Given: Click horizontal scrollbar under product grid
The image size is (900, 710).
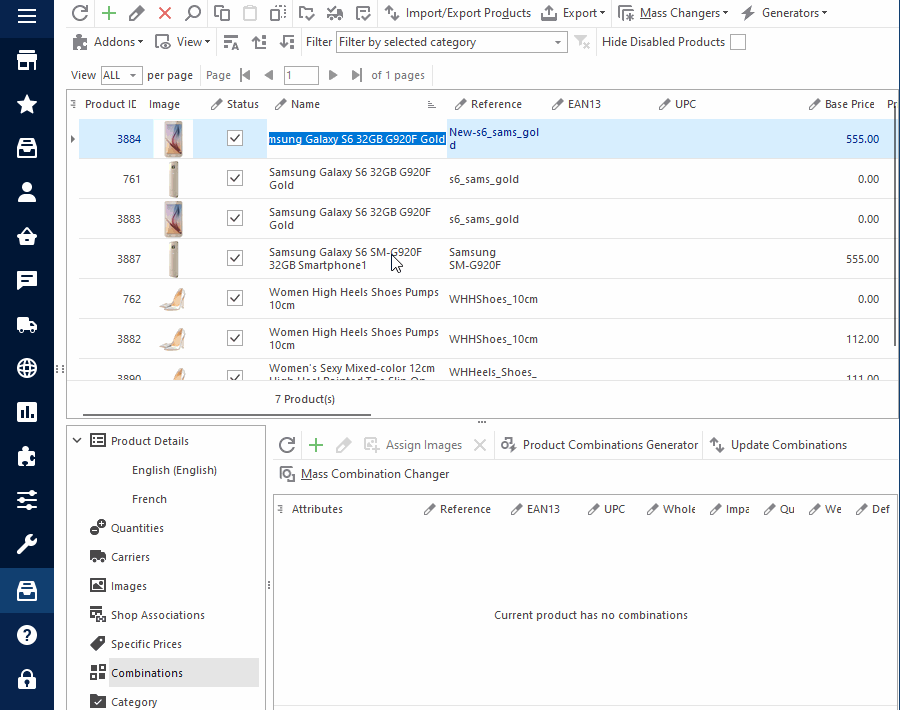Looking at the screenshot, I should click(x=227, y=414).
